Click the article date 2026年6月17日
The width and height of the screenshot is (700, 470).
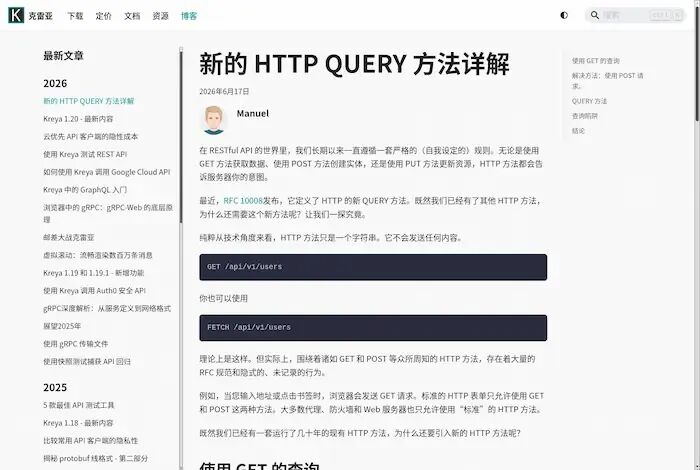click(224, 92)
